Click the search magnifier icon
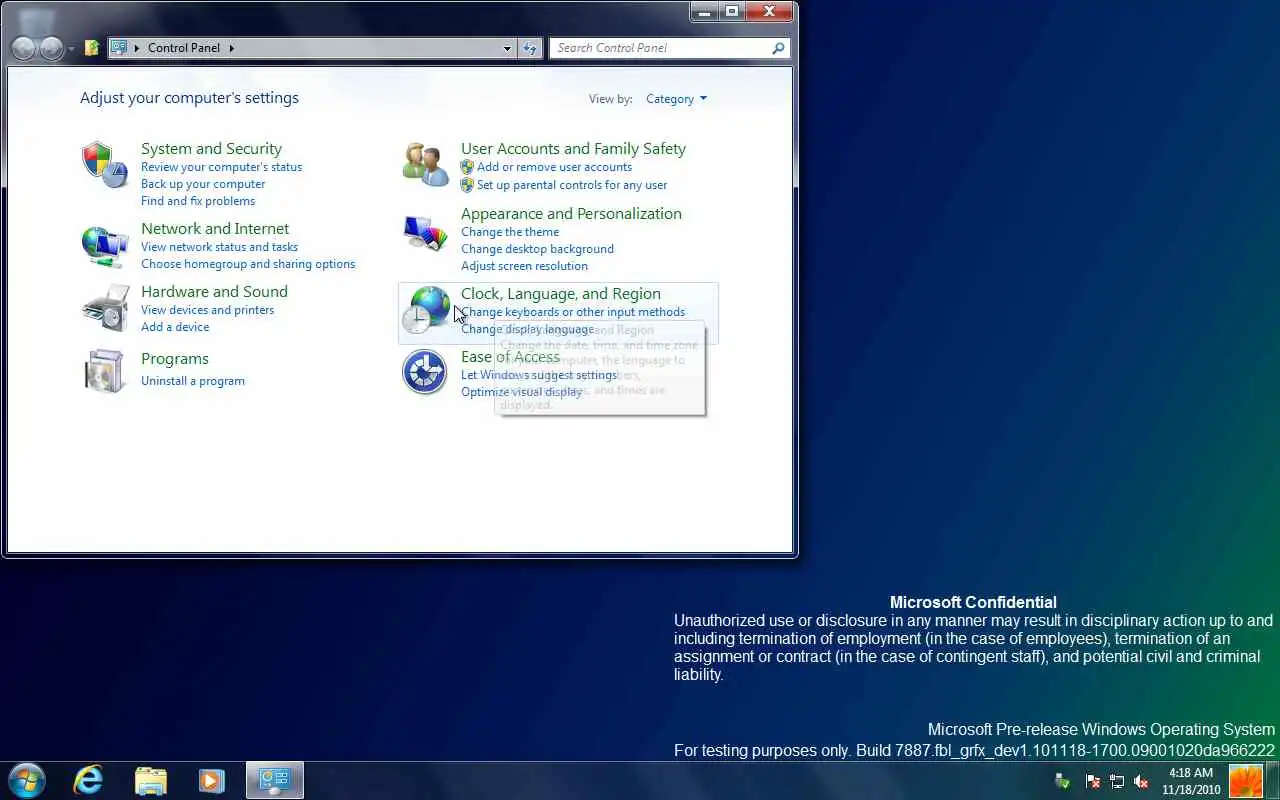This screenshot has height=800, width=1280. (x=778, y=48)
